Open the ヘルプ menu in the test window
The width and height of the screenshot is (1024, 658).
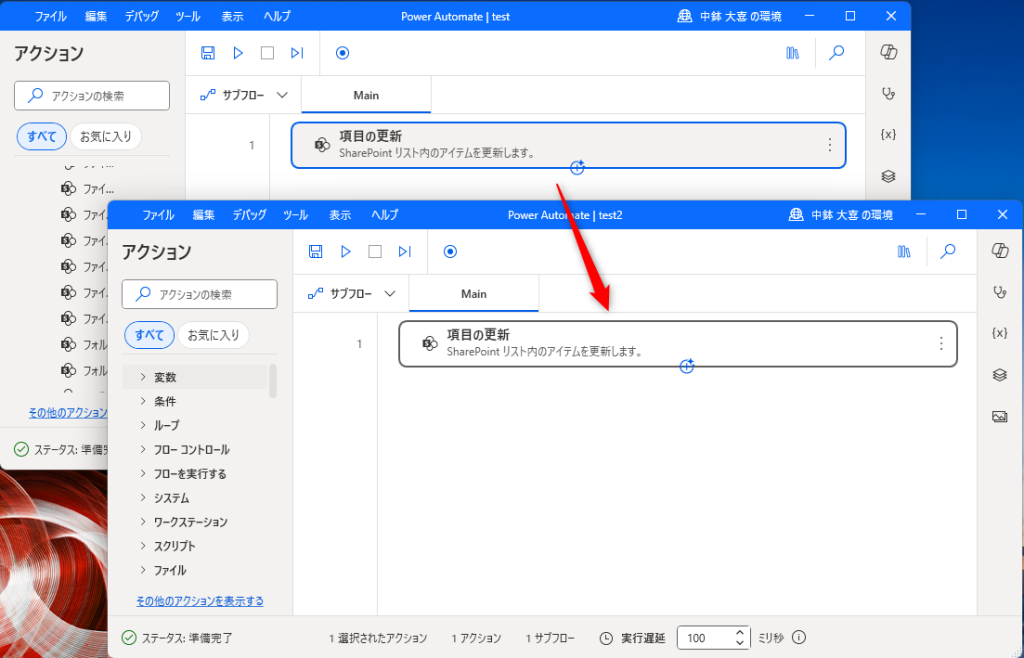(277, 16)
